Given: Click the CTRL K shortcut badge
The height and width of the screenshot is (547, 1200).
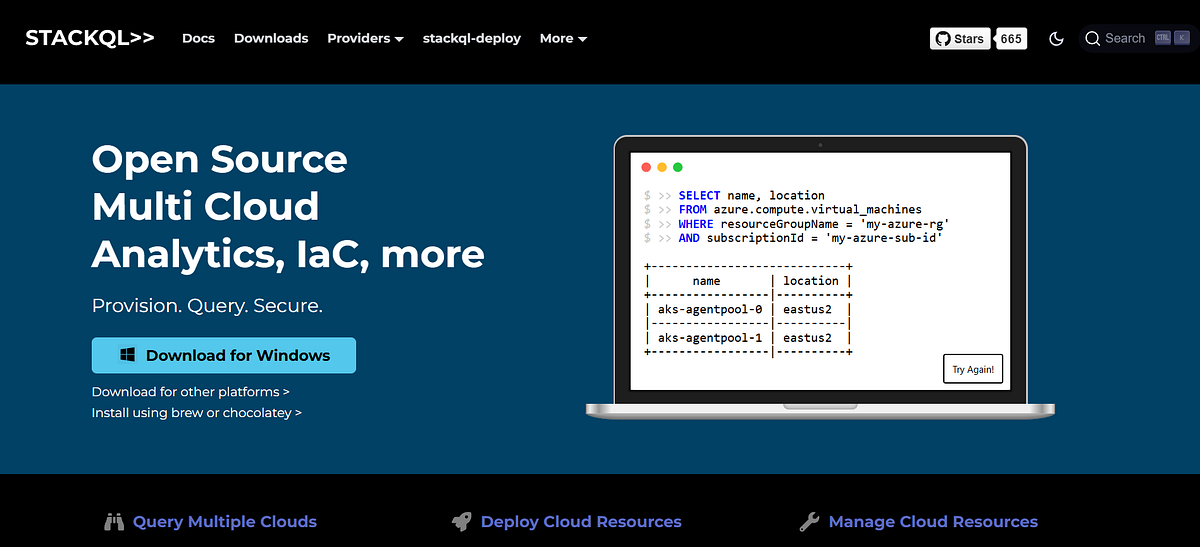Looking at the screenshot, I should tap(1172, 39).
